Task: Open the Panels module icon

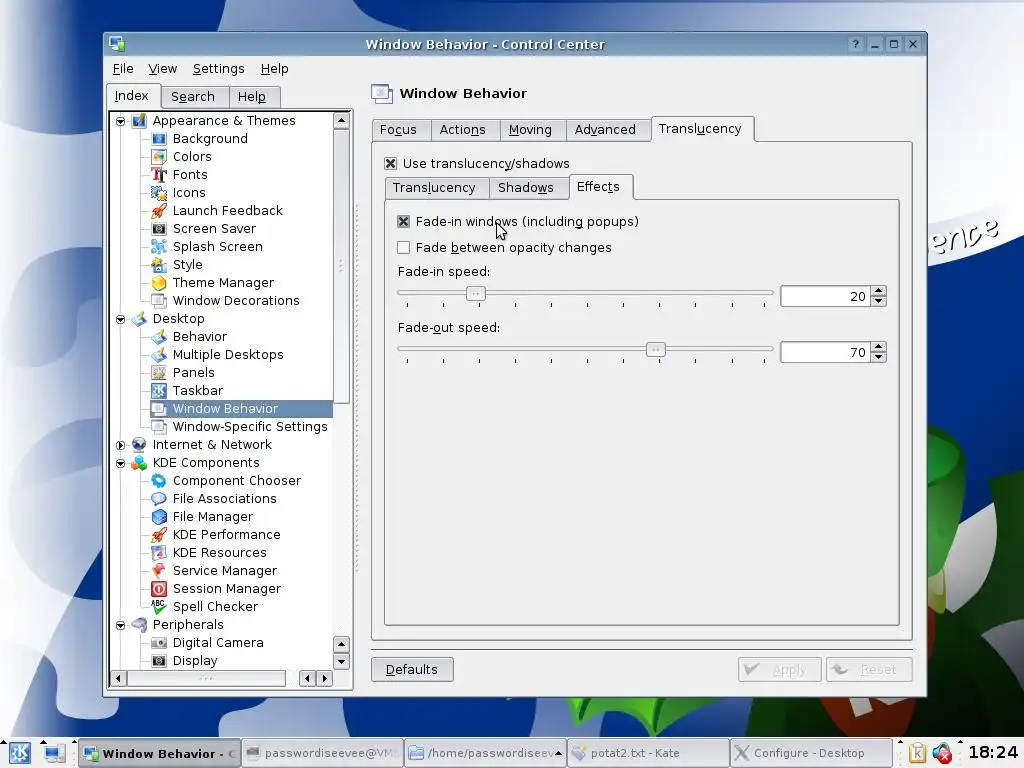Action: (x=159, y=372)
